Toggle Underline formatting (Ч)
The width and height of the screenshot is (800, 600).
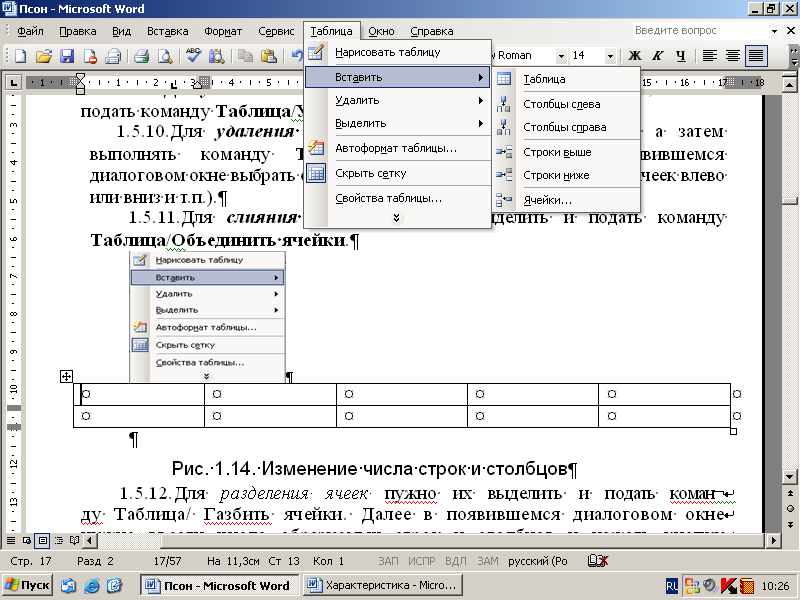(x=681, y=56)
